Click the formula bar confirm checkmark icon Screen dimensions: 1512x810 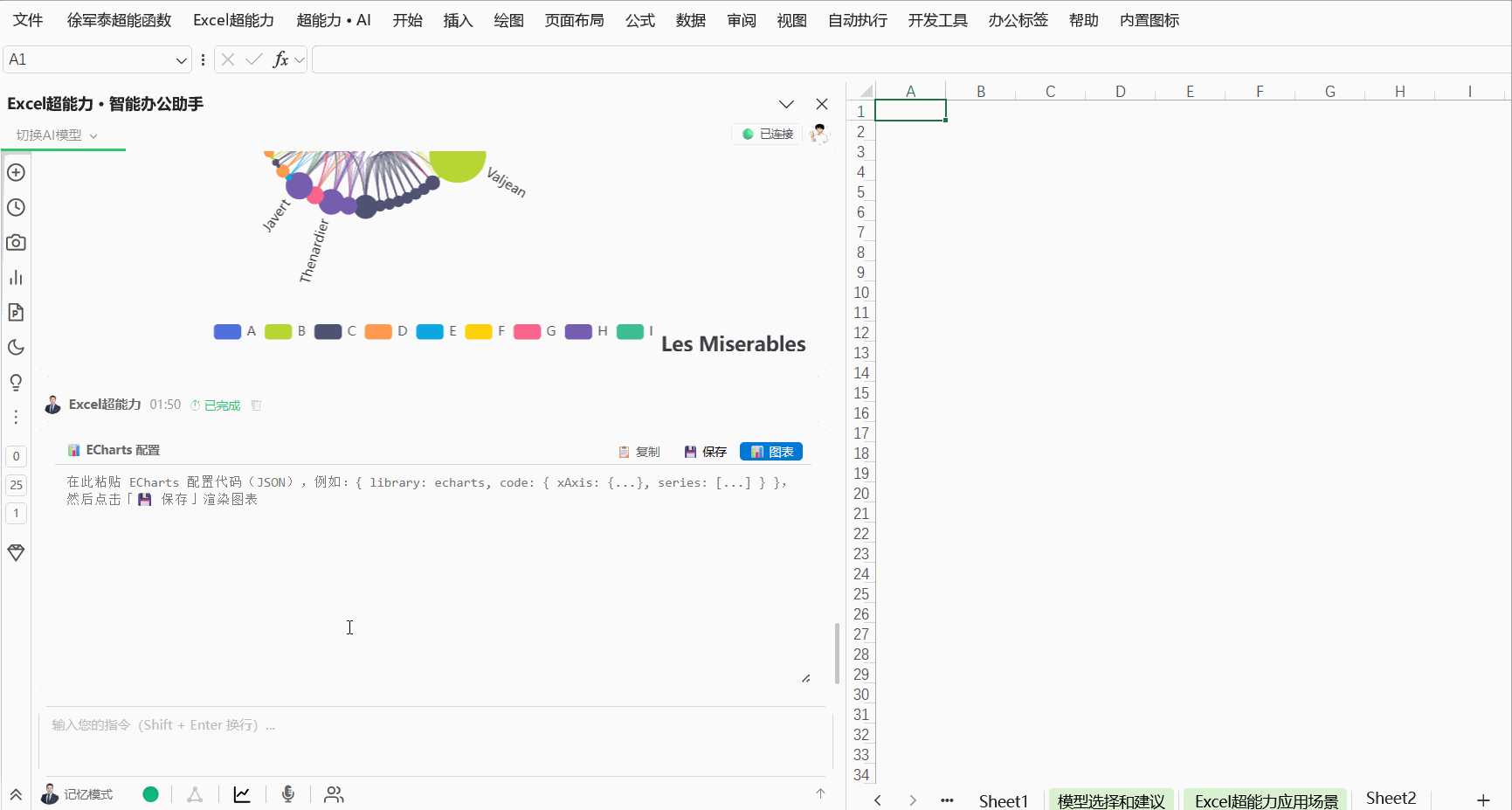click(x=254, y=59)
